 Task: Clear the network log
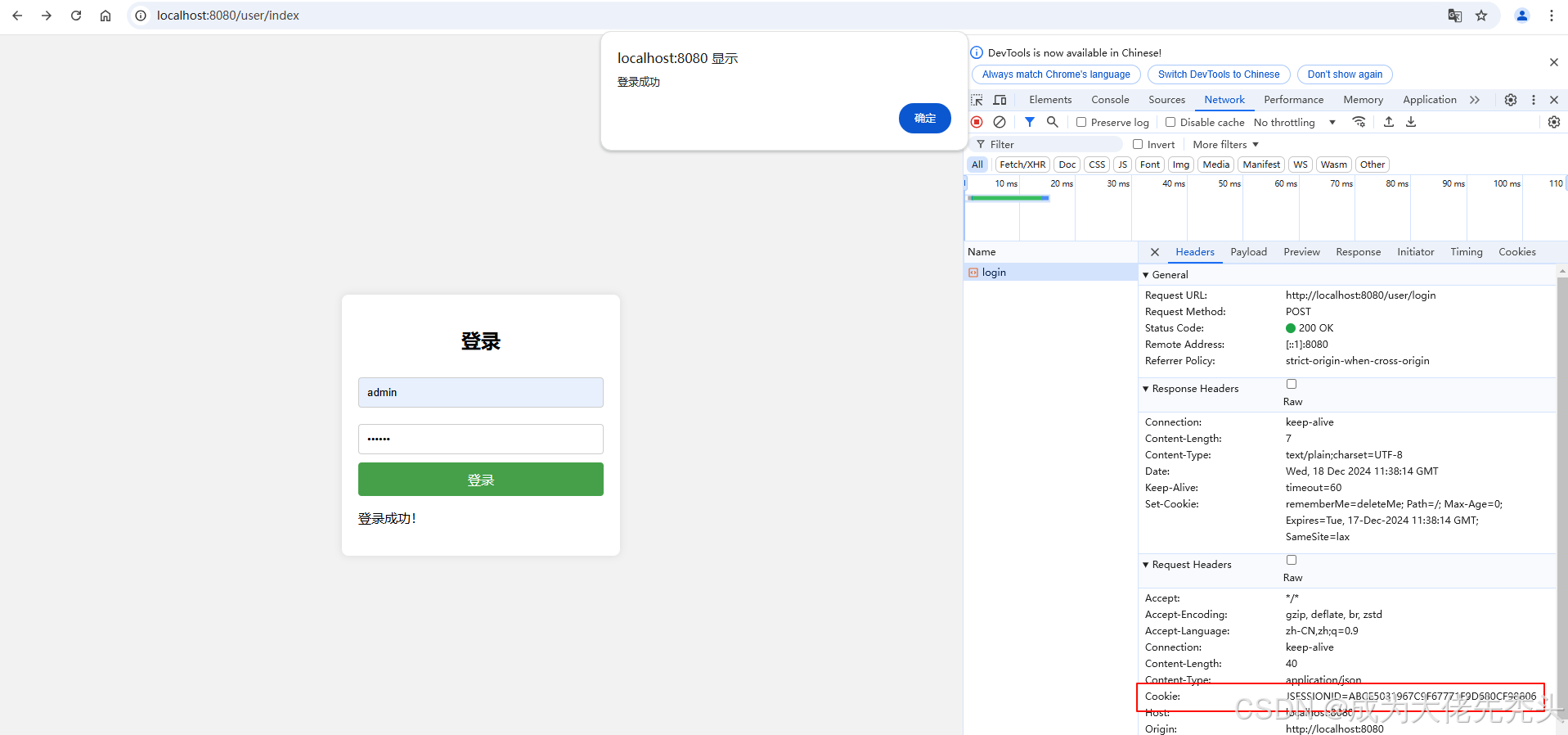(x=1000, y=122)
